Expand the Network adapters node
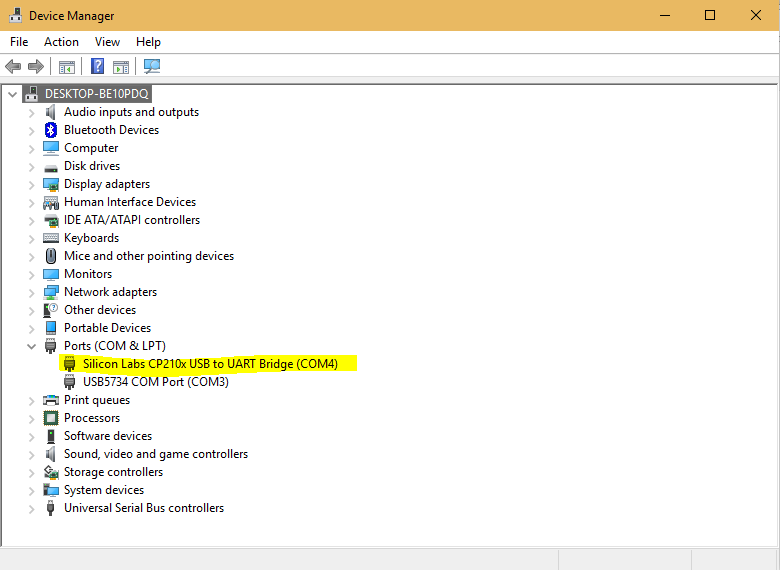Image resolution: width=780 pixels, height=570 pixels. click(x=31, y=293)
